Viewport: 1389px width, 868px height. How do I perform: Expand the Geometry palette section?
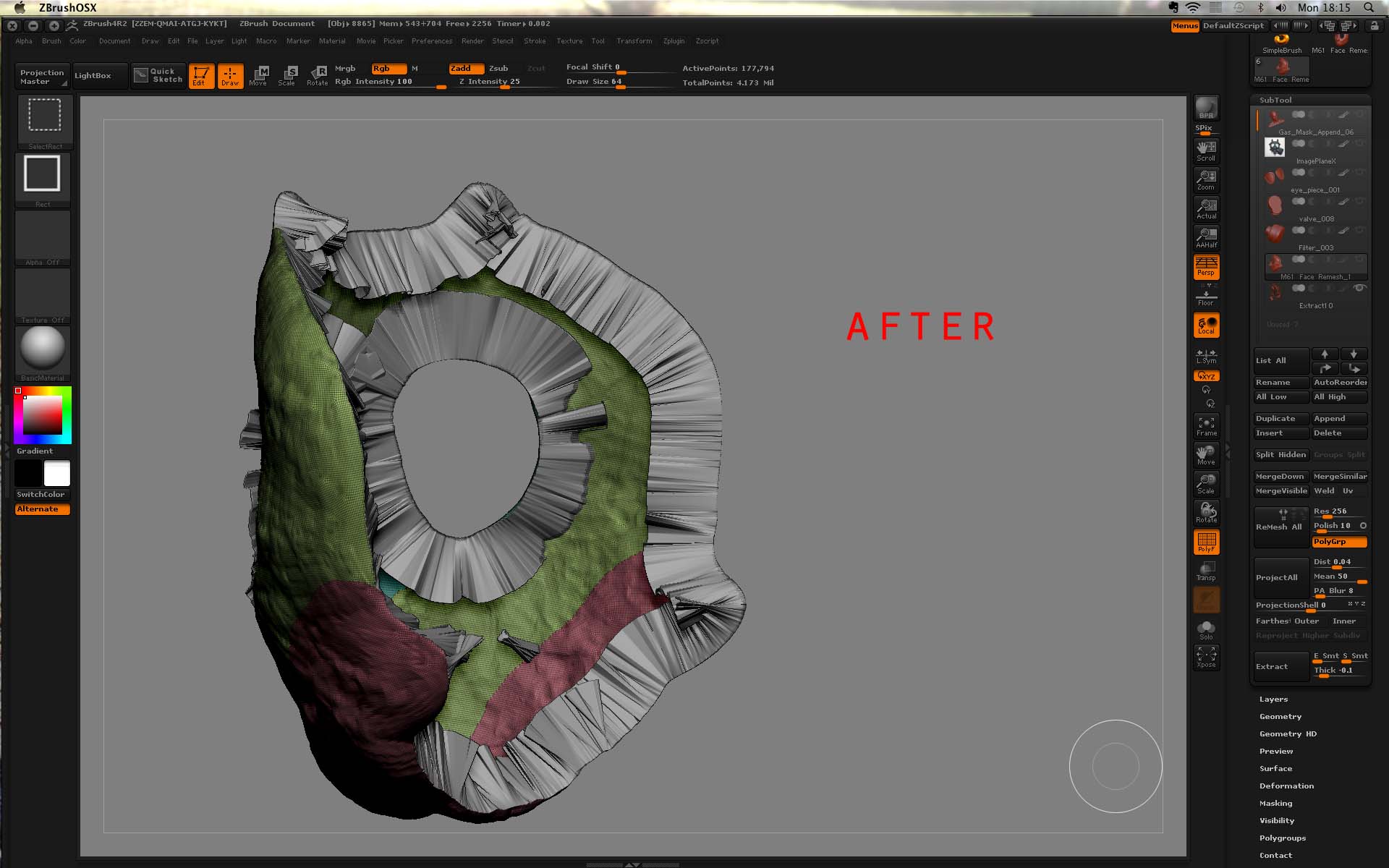pos(1280,716)
